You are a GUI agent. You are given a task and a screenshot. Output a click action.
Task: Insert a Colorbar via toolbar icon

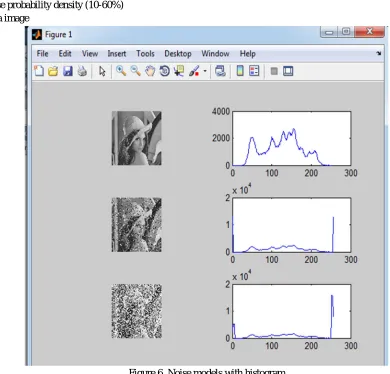(x=240, y=71)
